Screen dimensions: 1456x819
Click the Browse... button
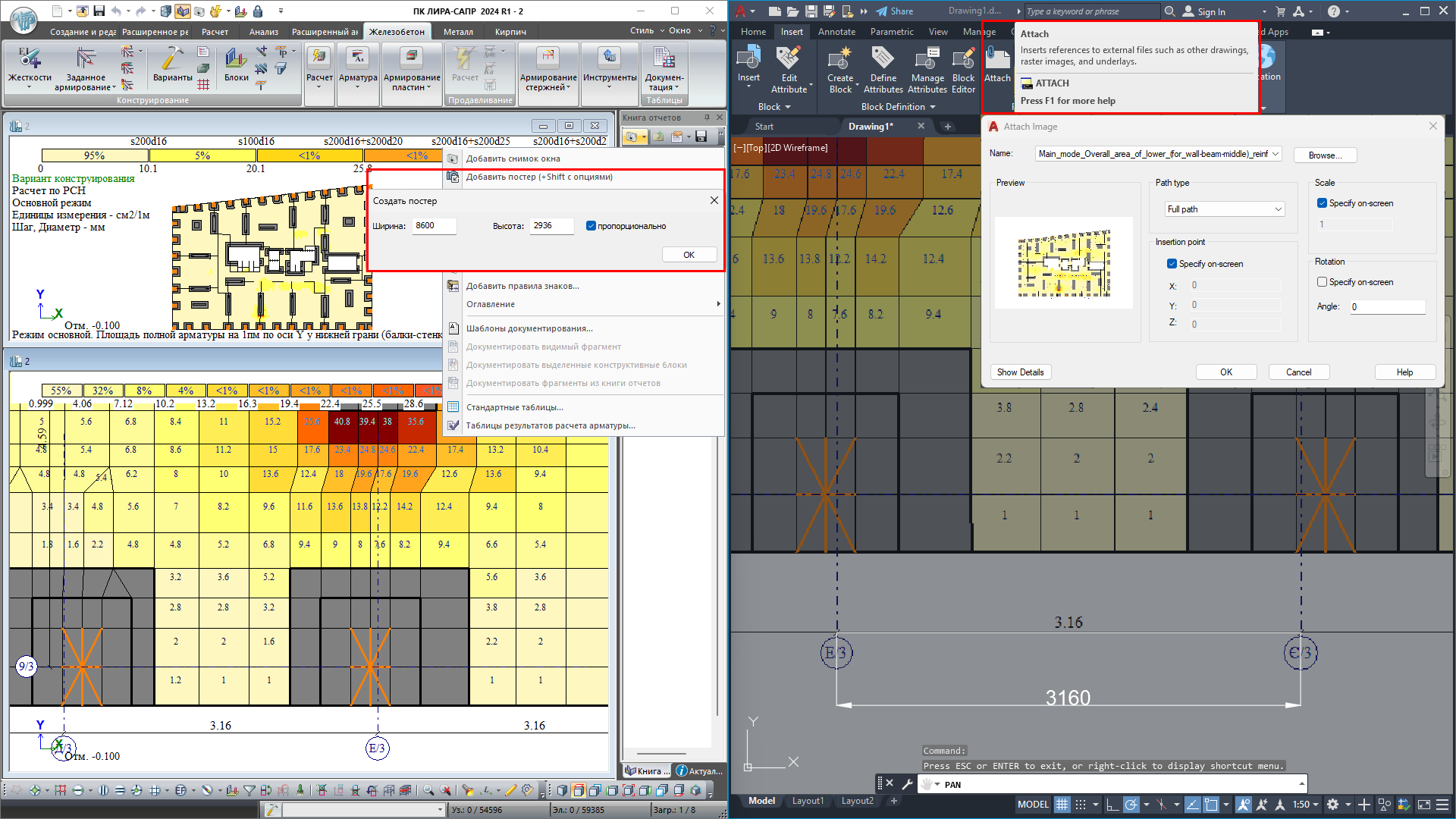[1324, 155]
